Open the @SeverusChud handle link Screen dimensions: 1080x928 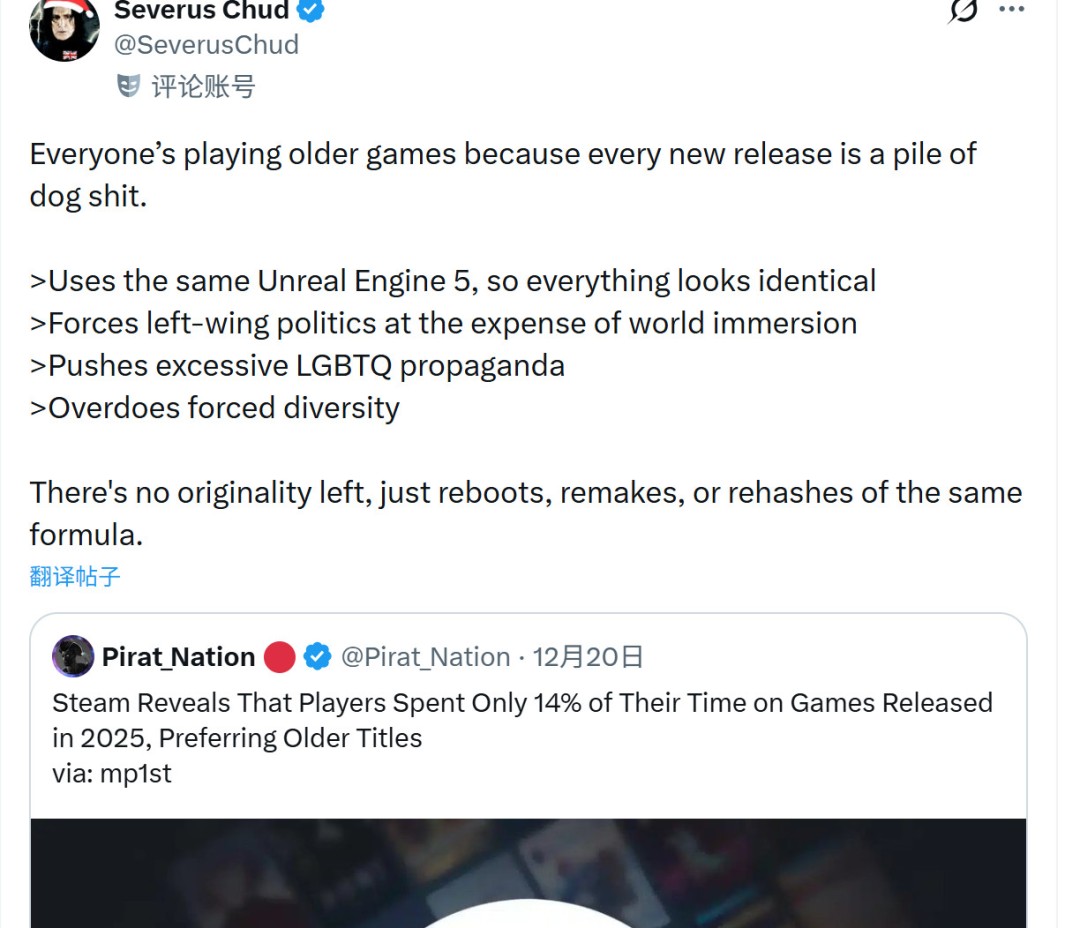click(x=207, y=45)
